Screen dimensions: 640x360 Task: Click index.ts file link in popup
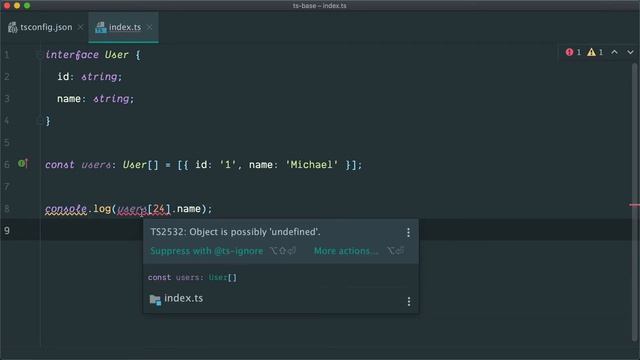[x=183, y=298]
